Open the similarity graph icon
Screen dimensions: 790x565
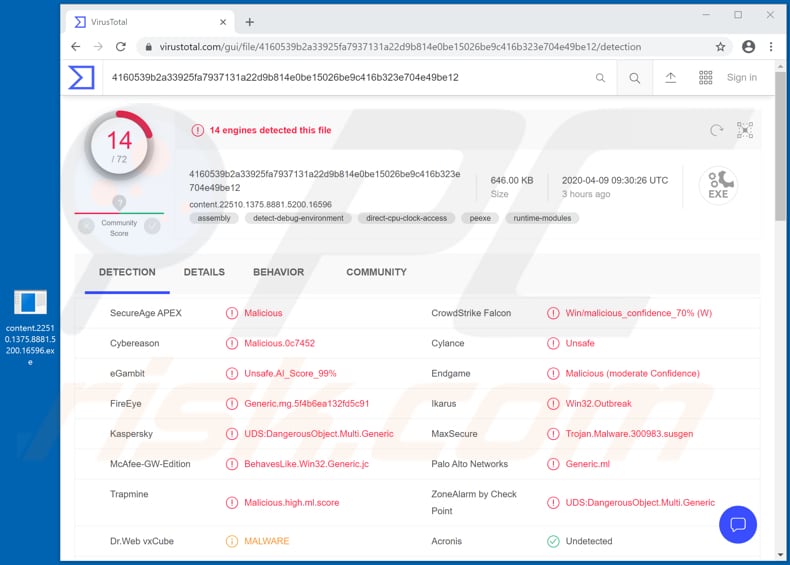[745, 131]
